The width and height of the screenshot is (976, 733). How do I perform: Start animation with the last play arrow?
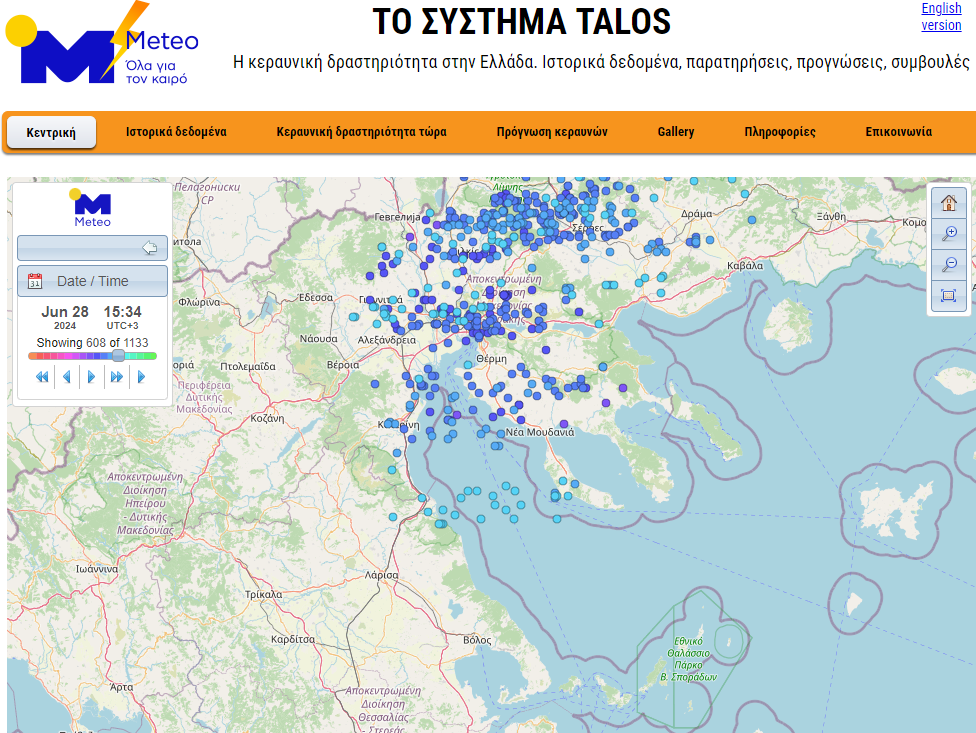pos(141,377)
